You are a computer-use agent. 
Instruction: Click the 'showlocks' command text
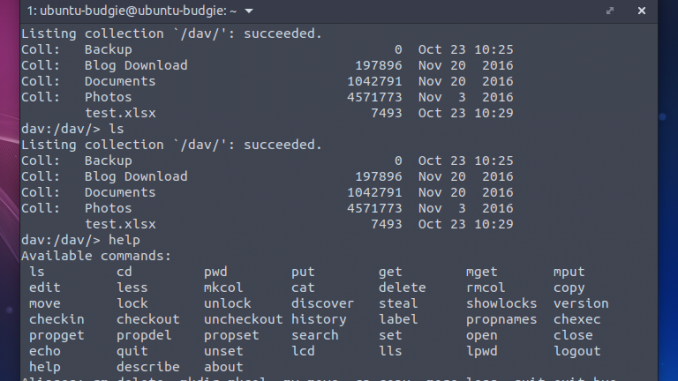pos(501,304)
